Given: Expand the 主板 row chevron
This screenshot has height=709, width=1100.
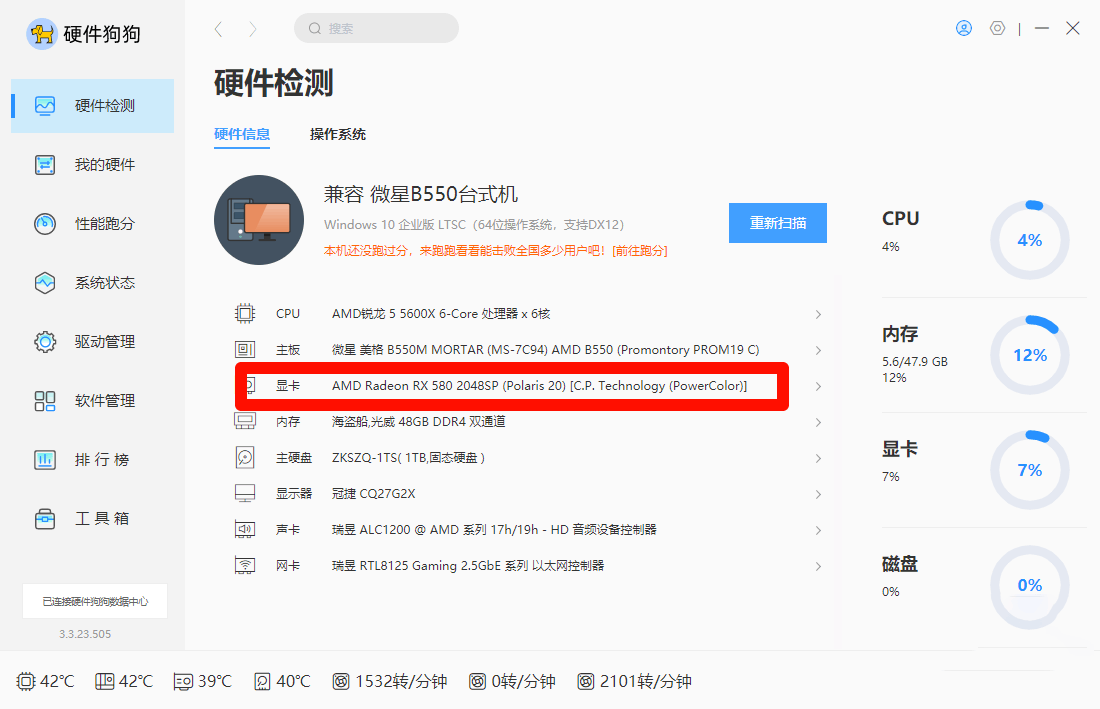Looking at the screenshot, I should pyautogui.click(x=818, y=350).
